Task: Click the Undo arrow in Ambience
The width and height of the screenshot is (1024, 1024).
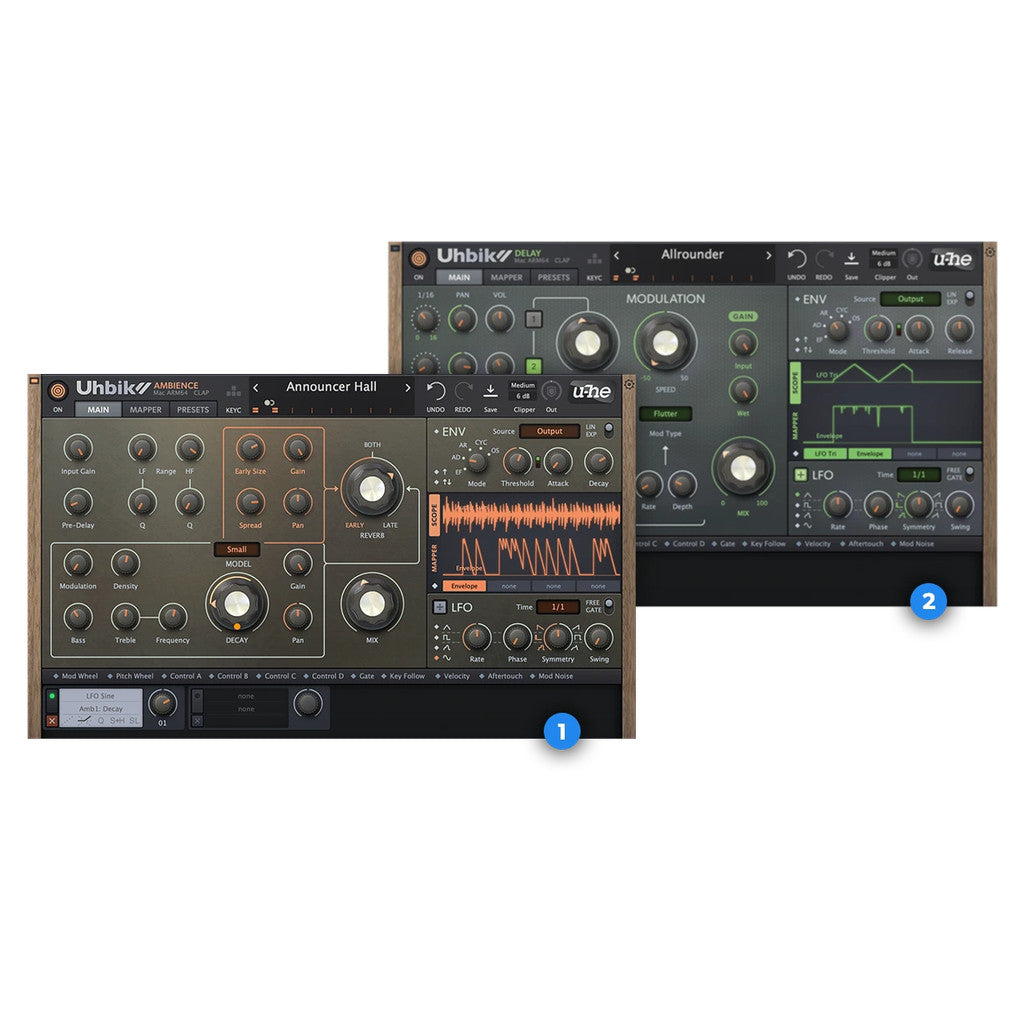Action: pos(436,391)
